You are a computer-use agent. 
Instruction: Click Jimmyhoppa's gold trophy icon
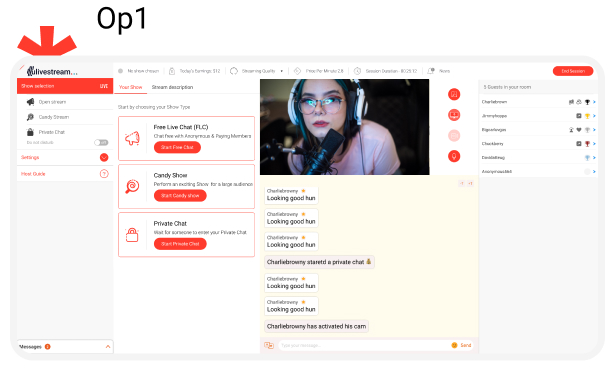pyautogui.click(x=587, y=116)
